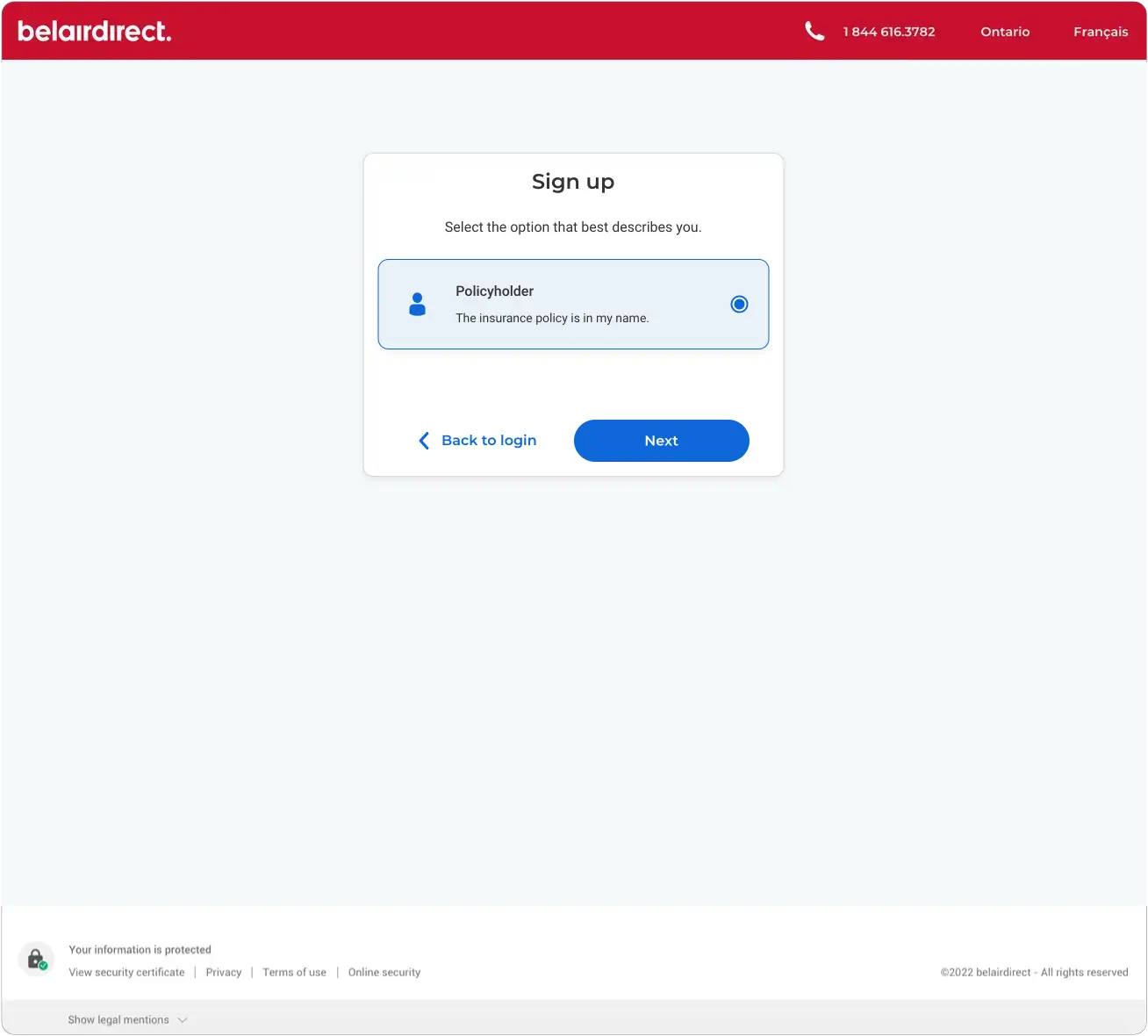
Task: Click the back chevron beside Back to login
Action: (424, 440)
